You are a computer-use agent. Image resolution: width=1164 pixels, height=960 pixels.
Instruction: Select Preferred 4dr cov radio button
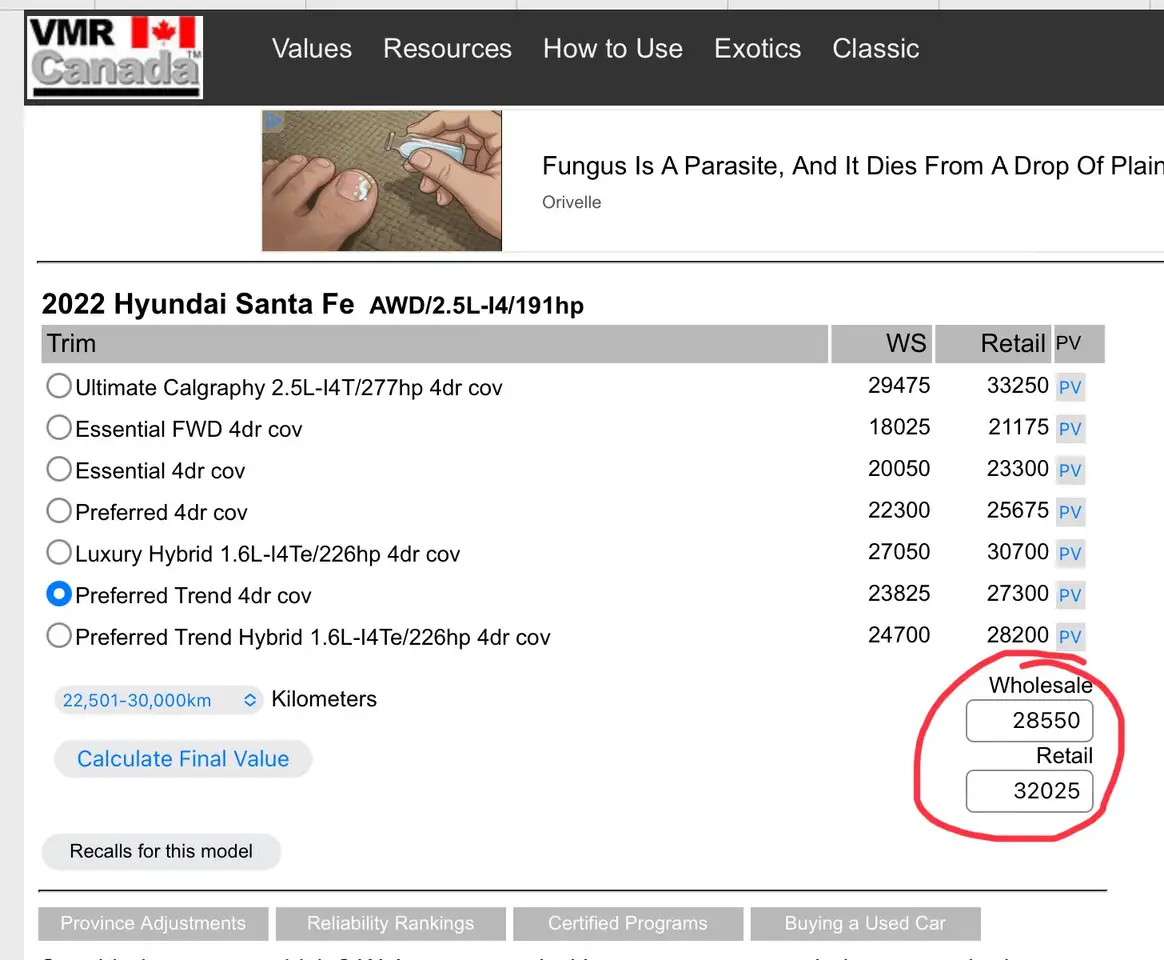tap(59, 511)
